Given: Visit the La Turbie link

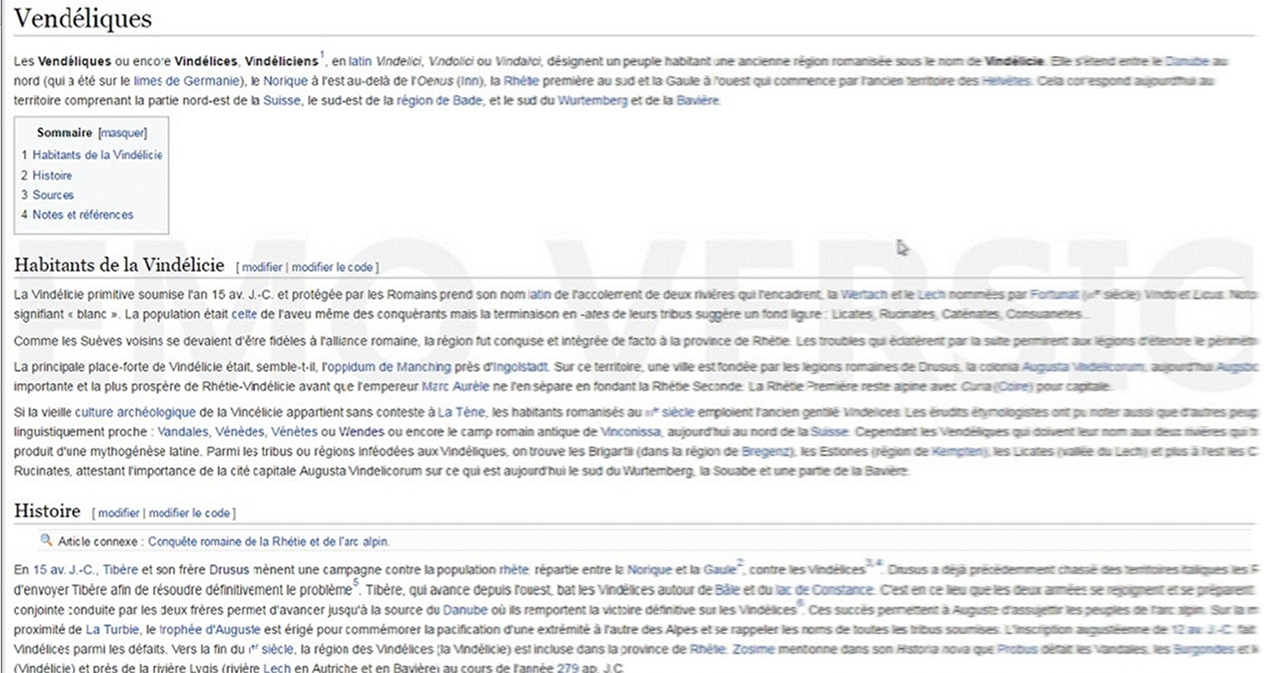Looking at the screenshot, I should (105, 629).
